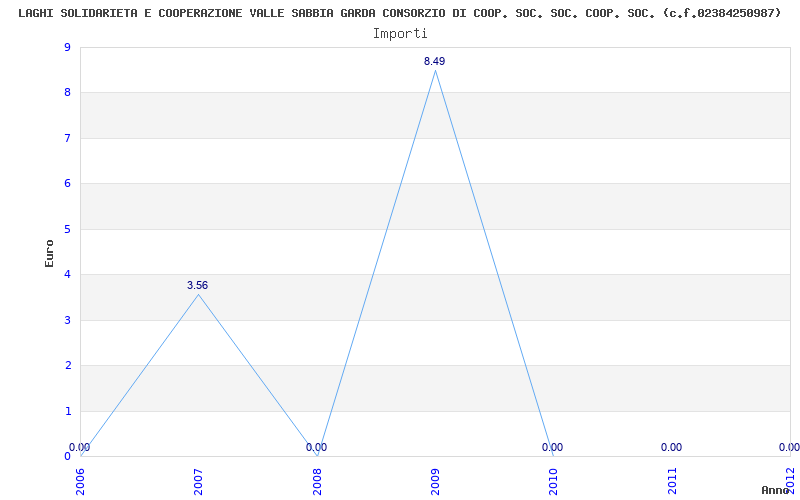Click the Euro y-axis title
The height and width of the screenshot is (500, 800).
(x=49, y=253)
